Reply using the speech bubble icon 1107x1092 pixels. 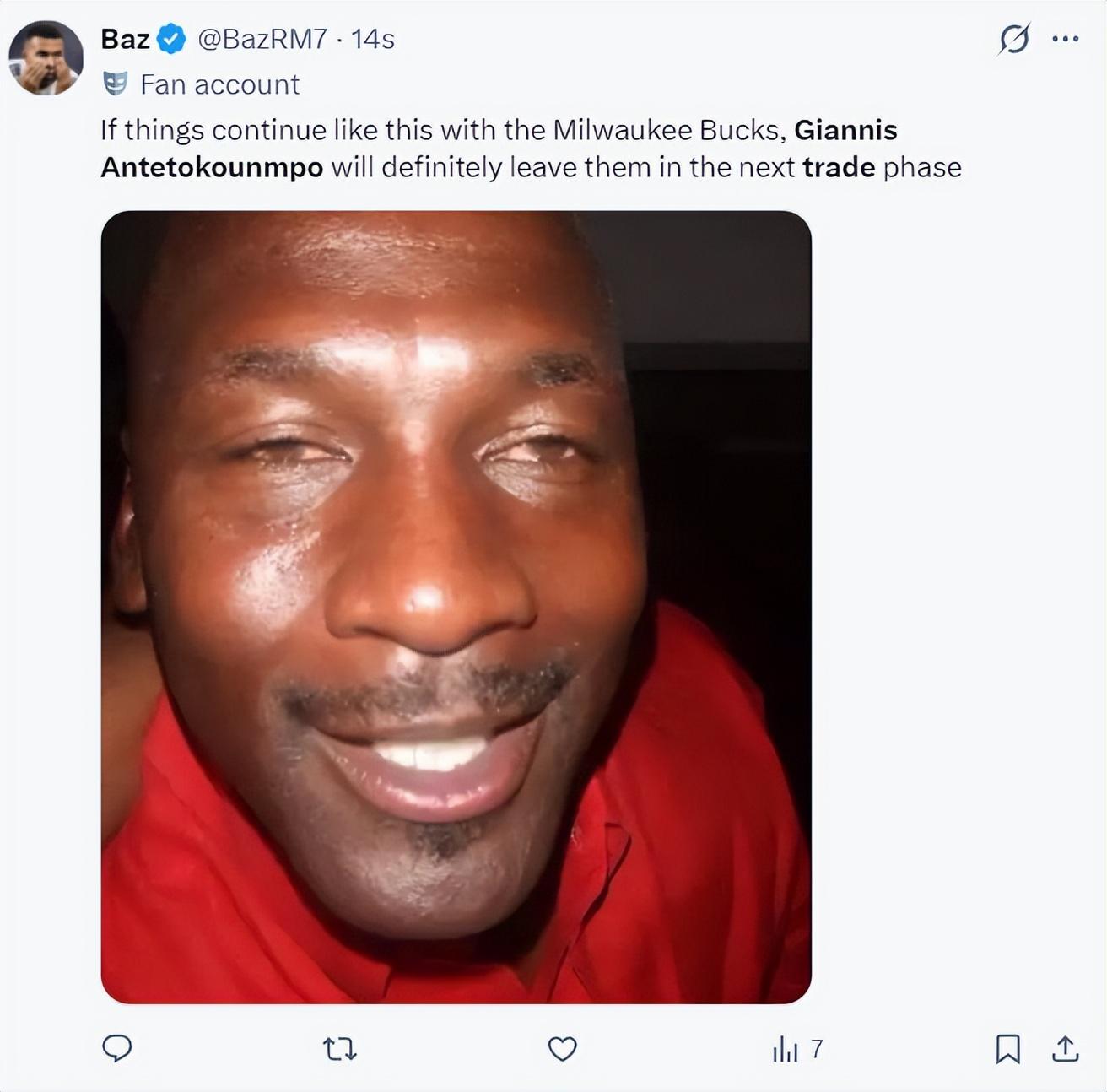click(x=117, y=1048)
